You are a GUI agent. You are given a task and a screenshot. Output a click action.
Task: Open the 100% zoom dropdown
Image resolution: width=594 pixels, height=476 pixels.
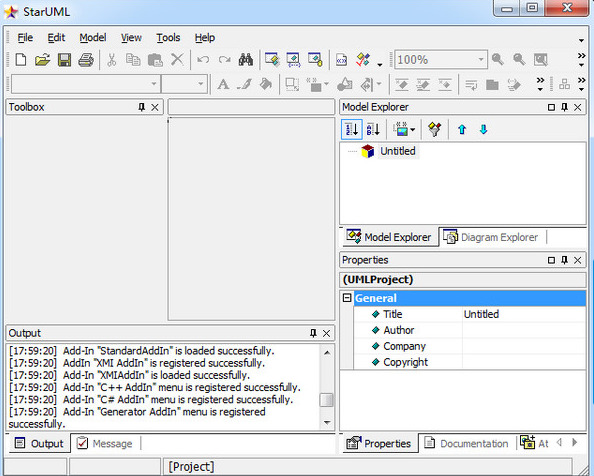coord(480,59)
